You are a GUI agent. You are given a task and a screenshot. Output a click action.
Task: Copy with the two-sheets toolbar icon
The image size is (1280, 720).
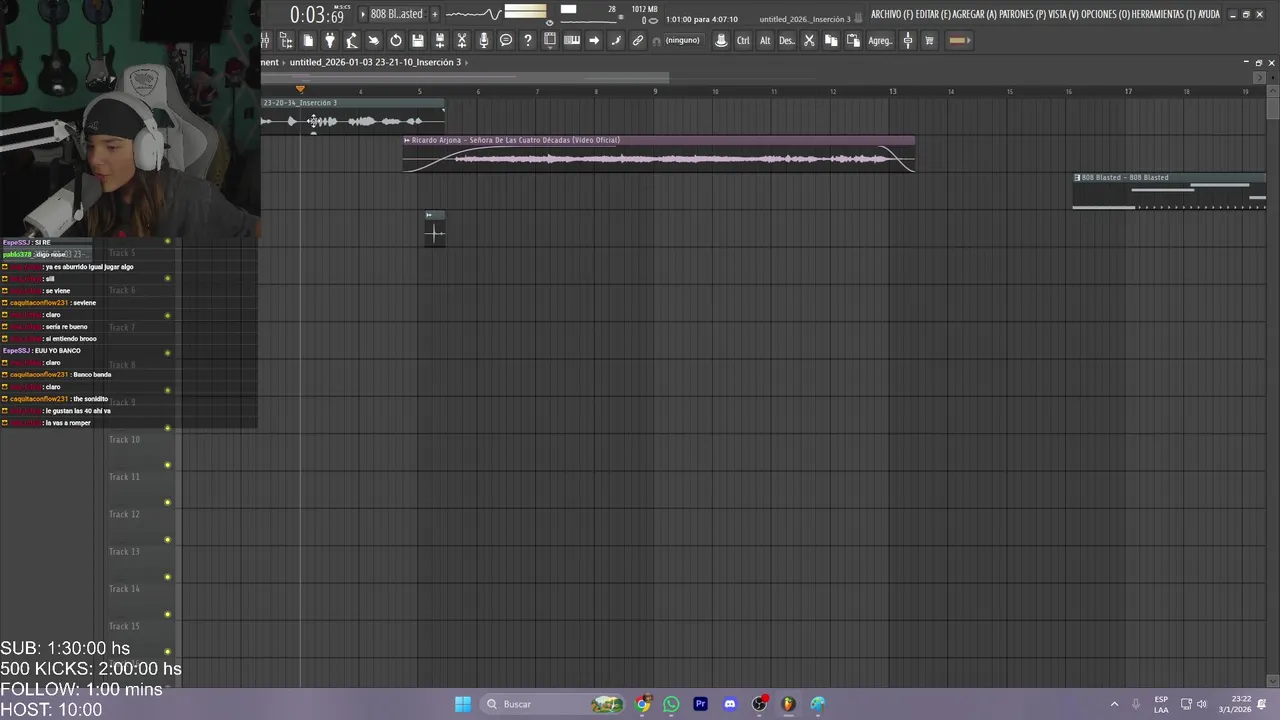[x=831, y=40]
